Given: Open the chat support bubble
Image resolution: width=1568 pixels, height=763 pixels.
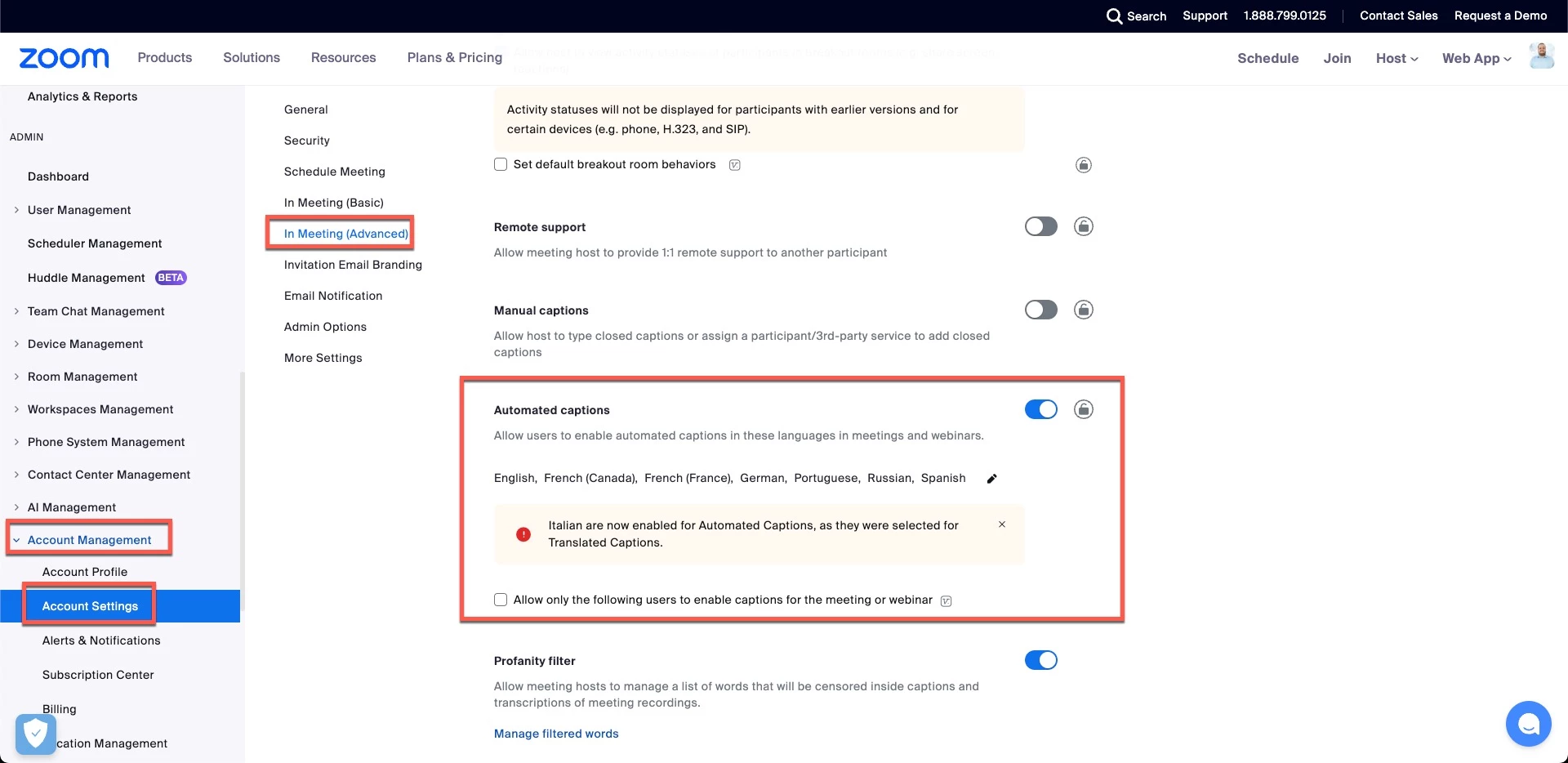Looking at the screenshot, I should [x=1528, y=724].
